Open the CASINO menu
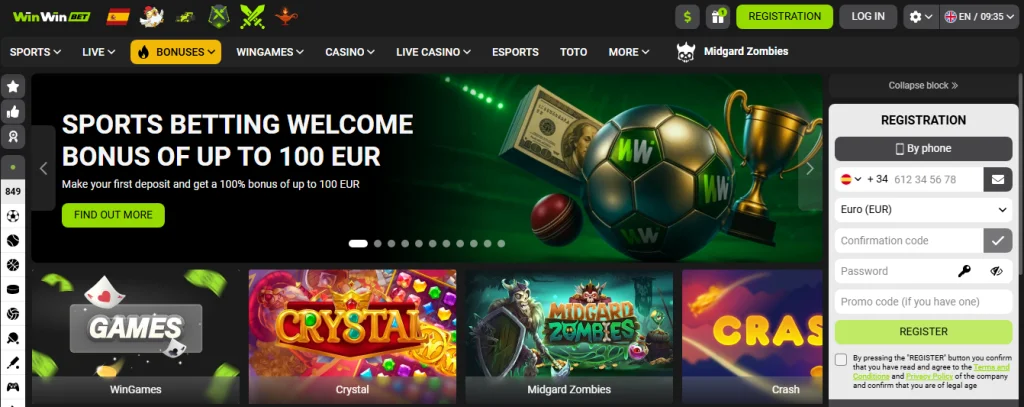The height and width of the screenshot is (407, 1024). click(350, 52)
